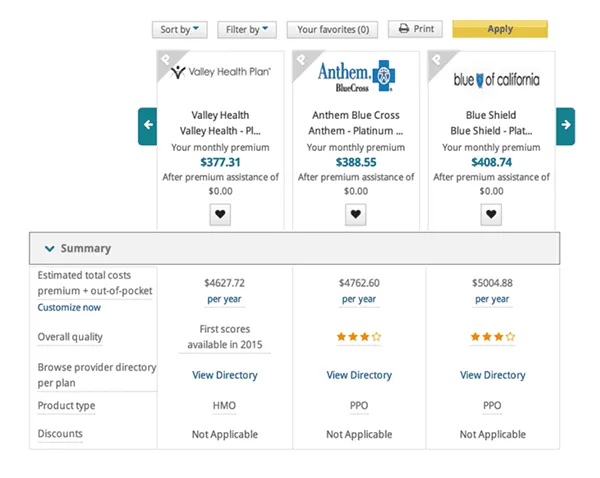View Directory for Anthem Blue Cross plan
The height and width of the screenshot is (478, 600).
pos(359,375)
